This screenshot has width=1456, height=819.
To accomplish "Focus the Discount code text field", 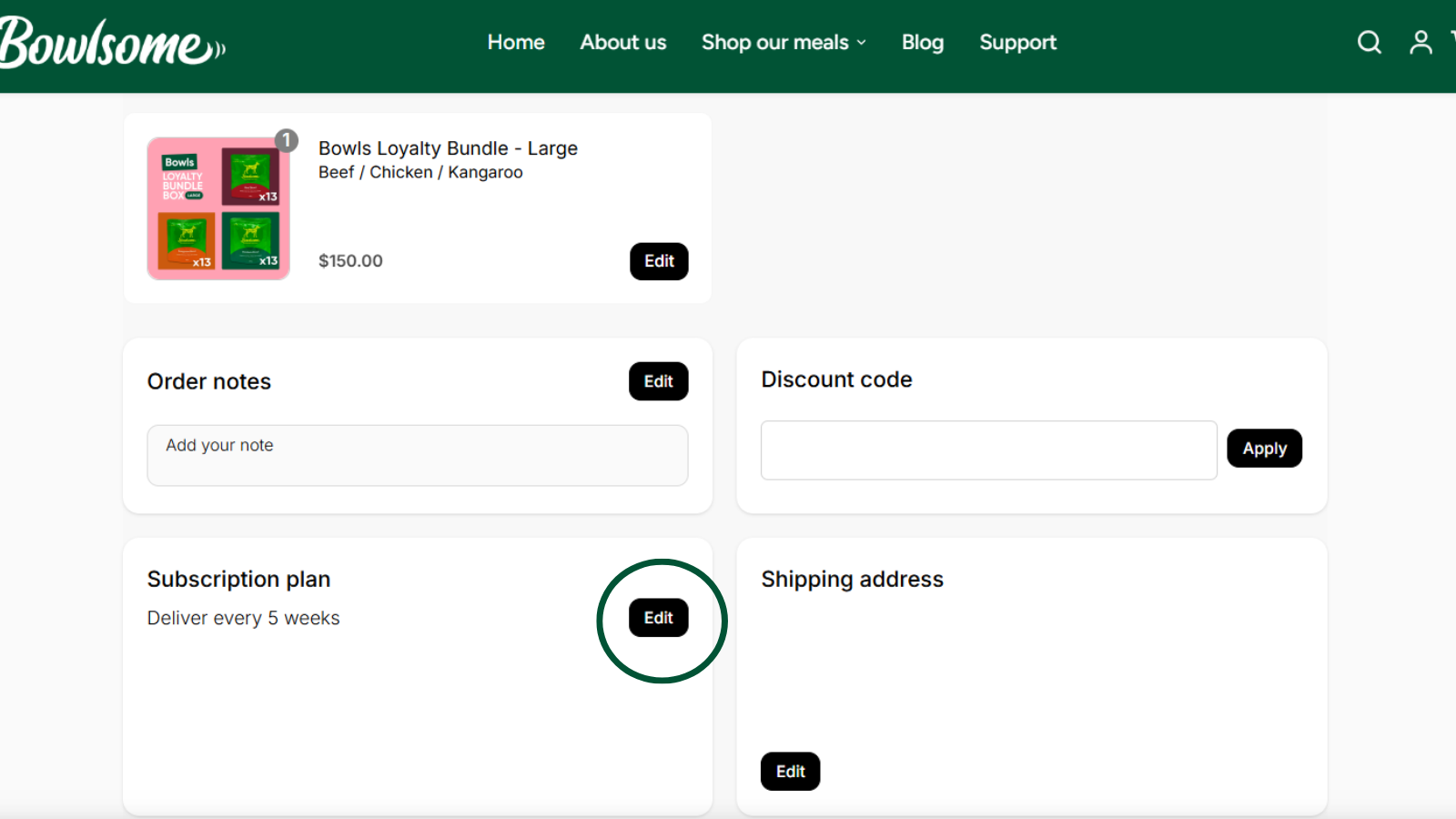I will pyautogui.click(x=988, y=450).
